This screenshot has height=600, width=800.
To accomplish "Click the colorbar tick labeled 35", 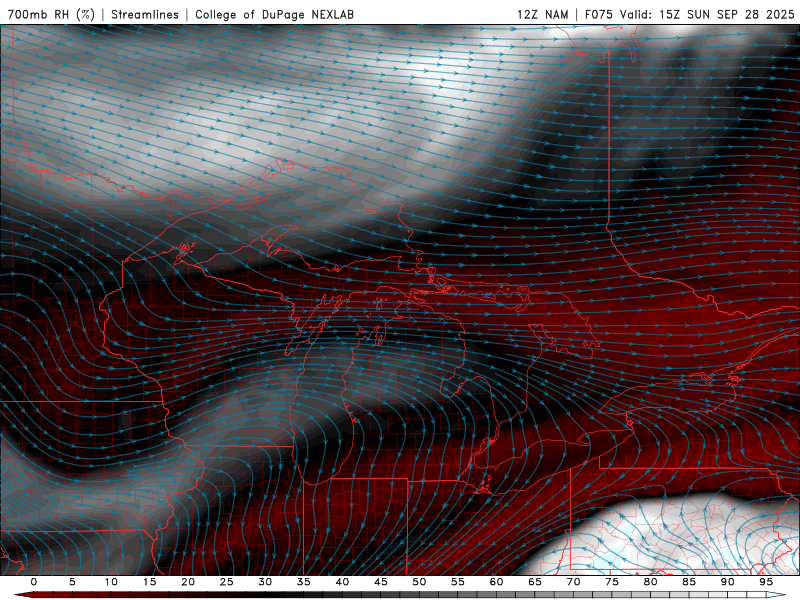I will [304, 582].
